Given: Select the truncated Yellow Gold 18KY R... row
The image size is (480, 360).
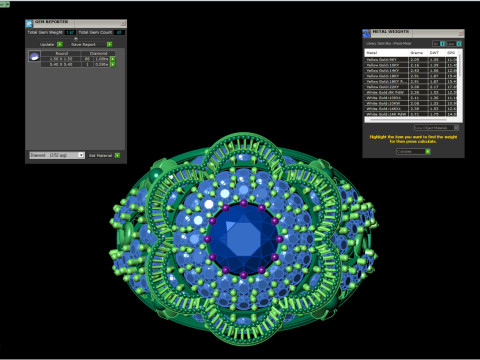Looking at the screenshot, I should coord(411,81).
